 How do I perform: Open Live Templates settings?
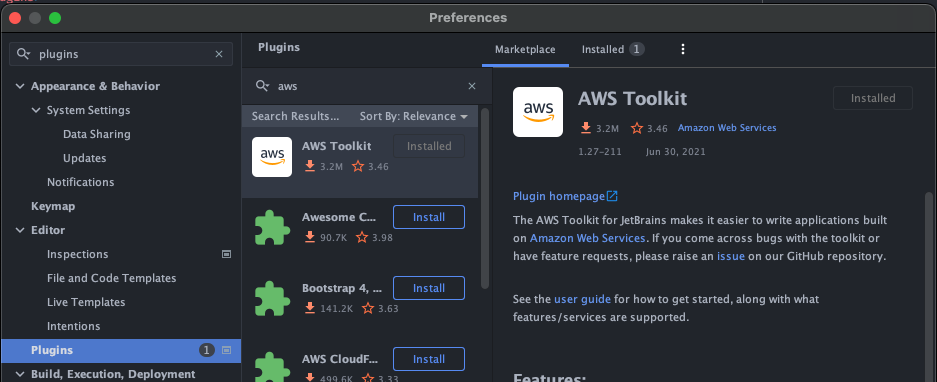coord(86,302)
